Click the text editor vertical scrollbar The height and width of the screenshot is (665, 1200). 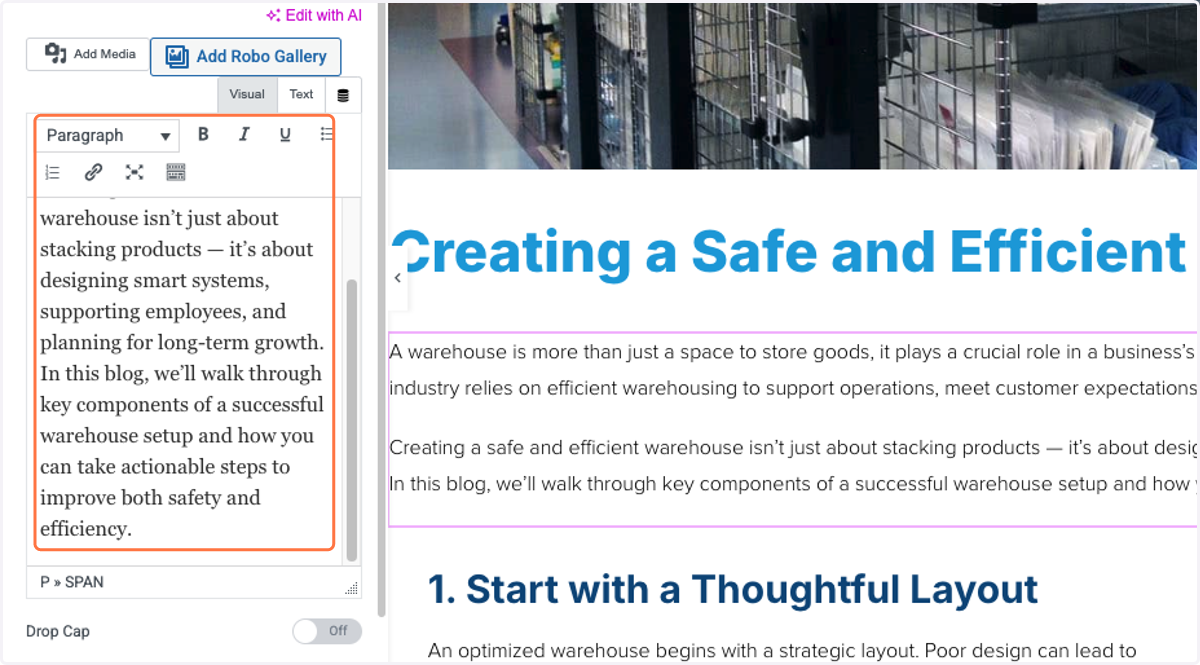click(351, 420)
